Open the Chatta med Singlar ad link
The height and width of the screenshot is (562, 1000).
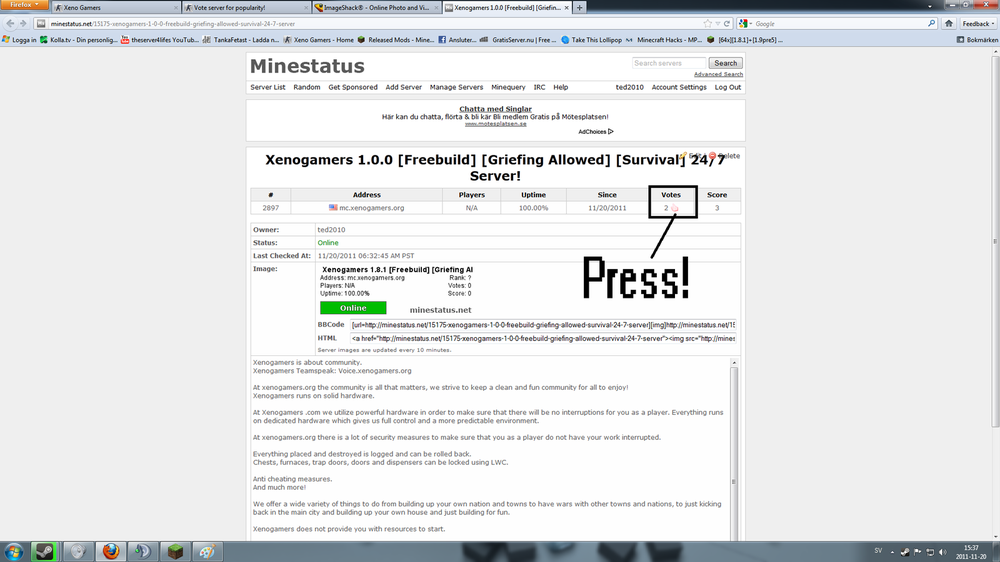[x=495, y=109]
